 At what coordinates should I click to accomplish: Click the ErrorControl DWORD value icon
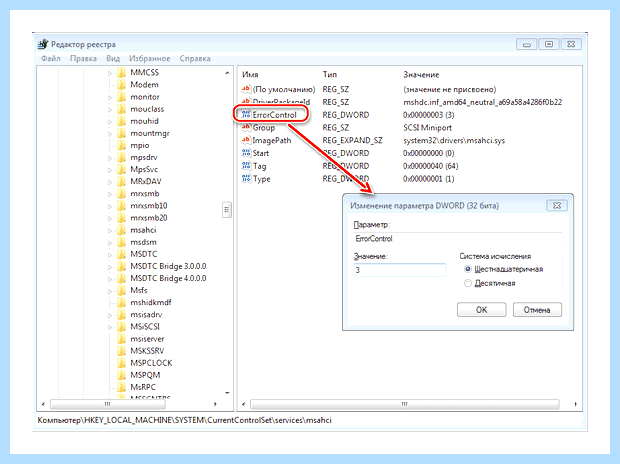[246, 115]
